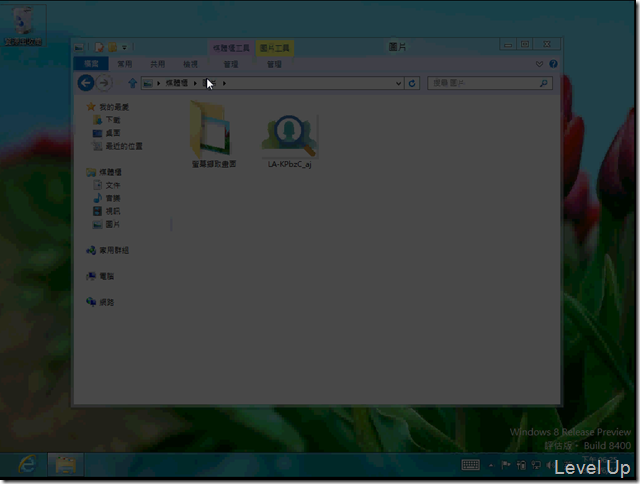Image resolution: width=640 pixels, height=484 pixels.
Task: Refresh the current folder view
Action: click(x=412, y=83)
